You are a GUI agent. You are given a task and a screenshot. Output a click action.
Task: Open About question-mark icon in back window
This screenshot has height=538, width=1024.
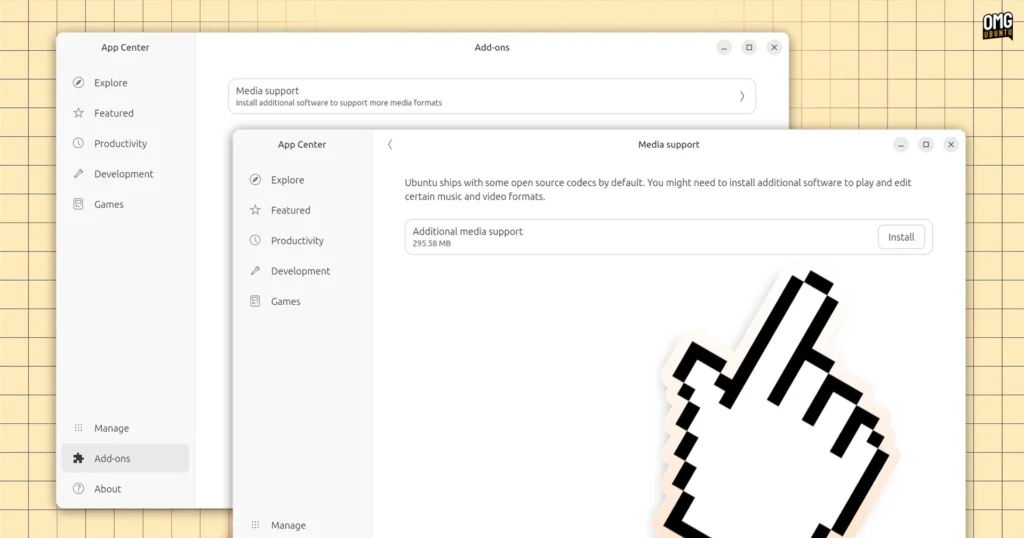[x=78, y=488]
